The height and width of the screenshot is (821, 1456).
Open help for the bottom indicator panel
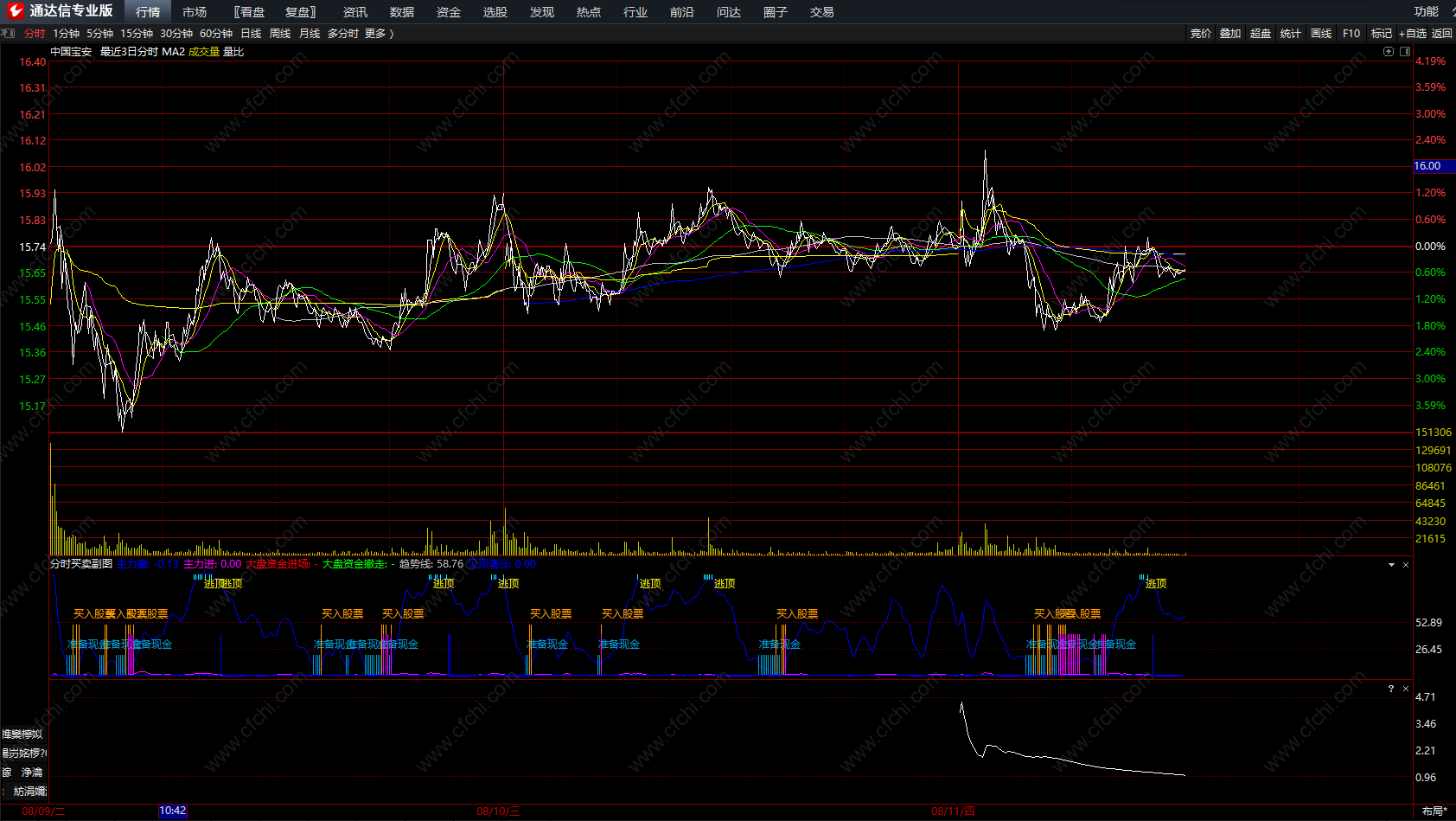click(1391, 689)
